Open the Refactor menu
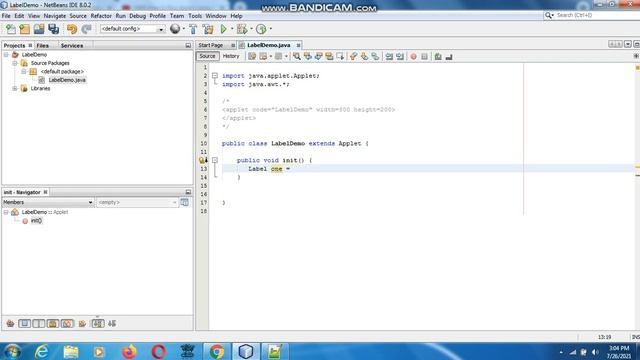This screenshot has height=360, width=640. [x=101, y=16]
